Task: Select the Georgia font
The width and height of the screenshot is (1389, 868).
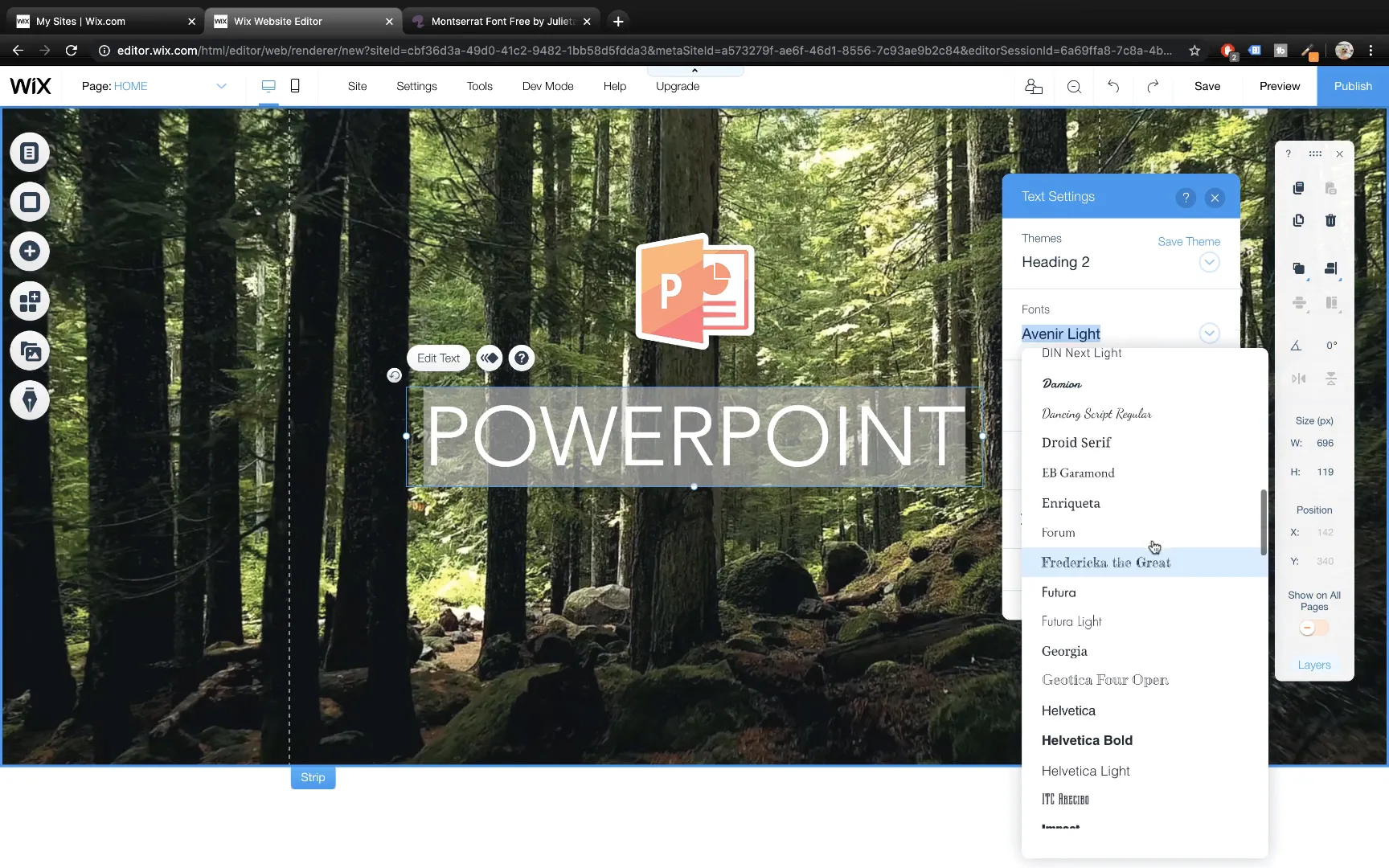Action: pos(1145,651)
